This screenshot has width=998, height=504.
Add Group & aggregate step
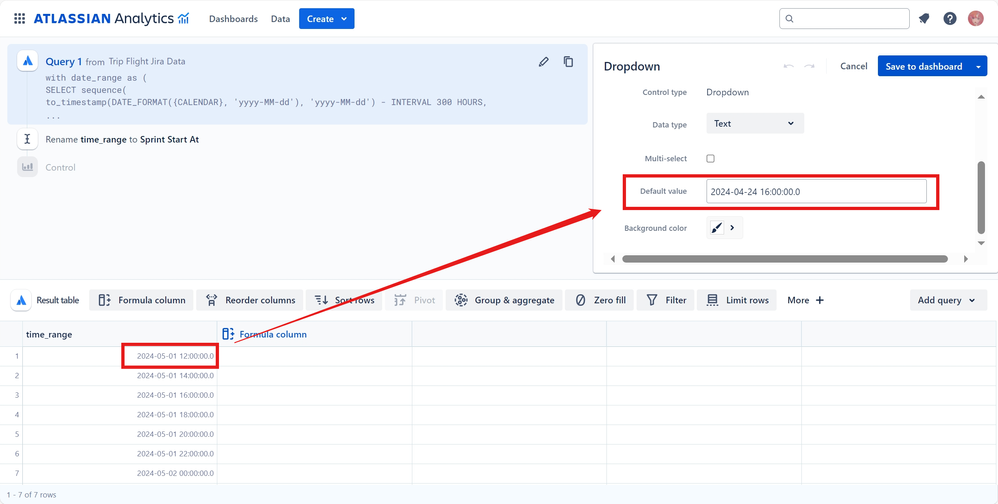click(504, 300)
